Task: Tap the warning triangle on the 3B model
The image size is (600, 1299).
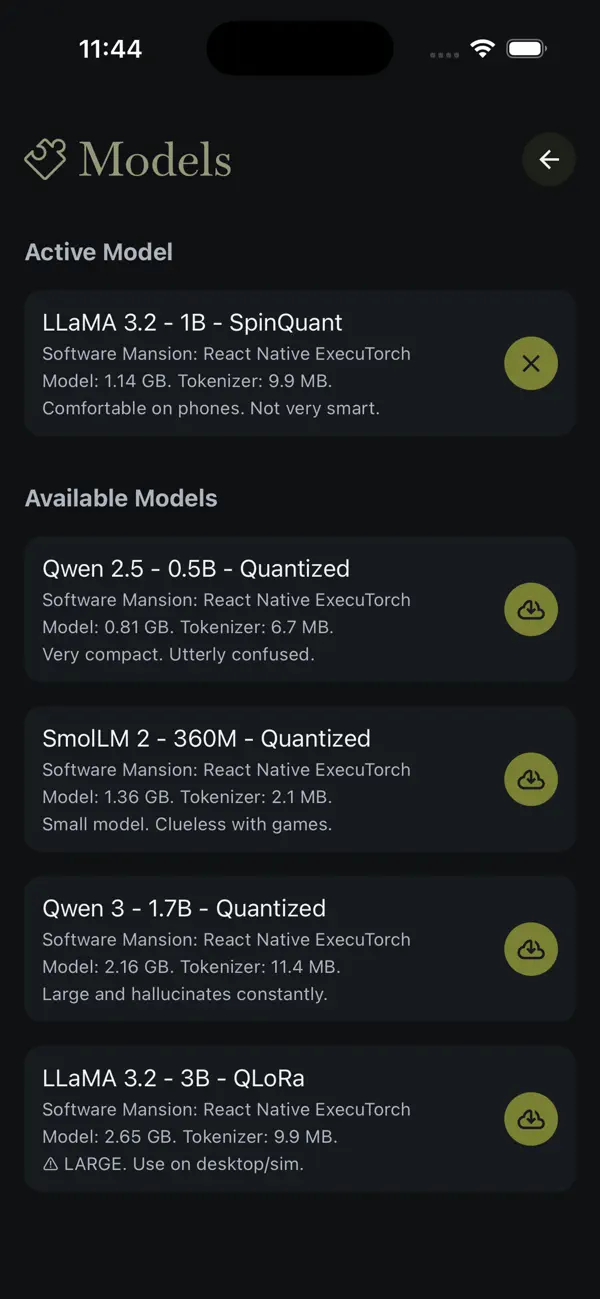Action: pyautogui.click(x=50, y=1164)
